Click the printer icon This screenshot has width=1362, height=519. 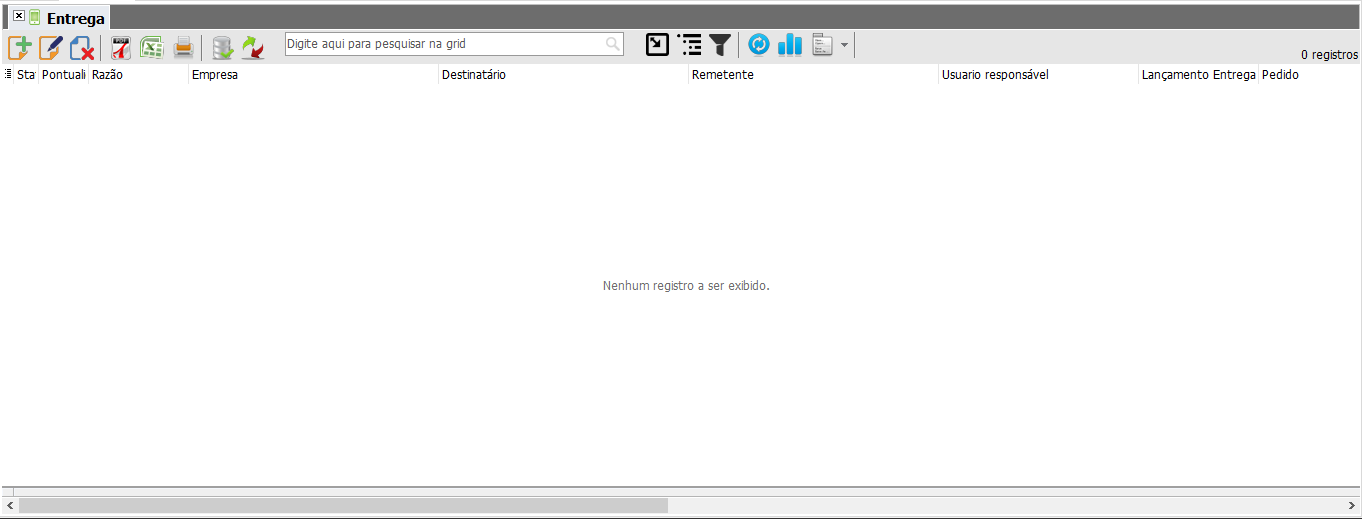(183, 46)
